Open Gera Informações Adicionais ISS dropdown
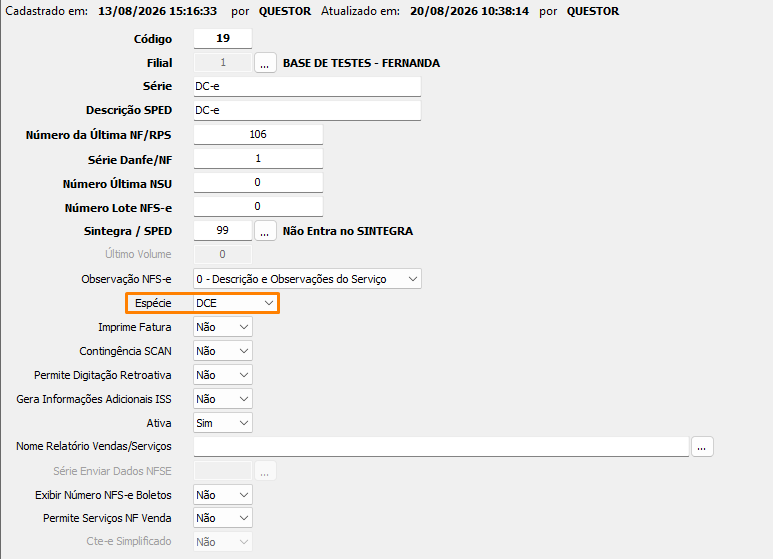The width and height of the screenshot is (773, 559). pos(223,399)
